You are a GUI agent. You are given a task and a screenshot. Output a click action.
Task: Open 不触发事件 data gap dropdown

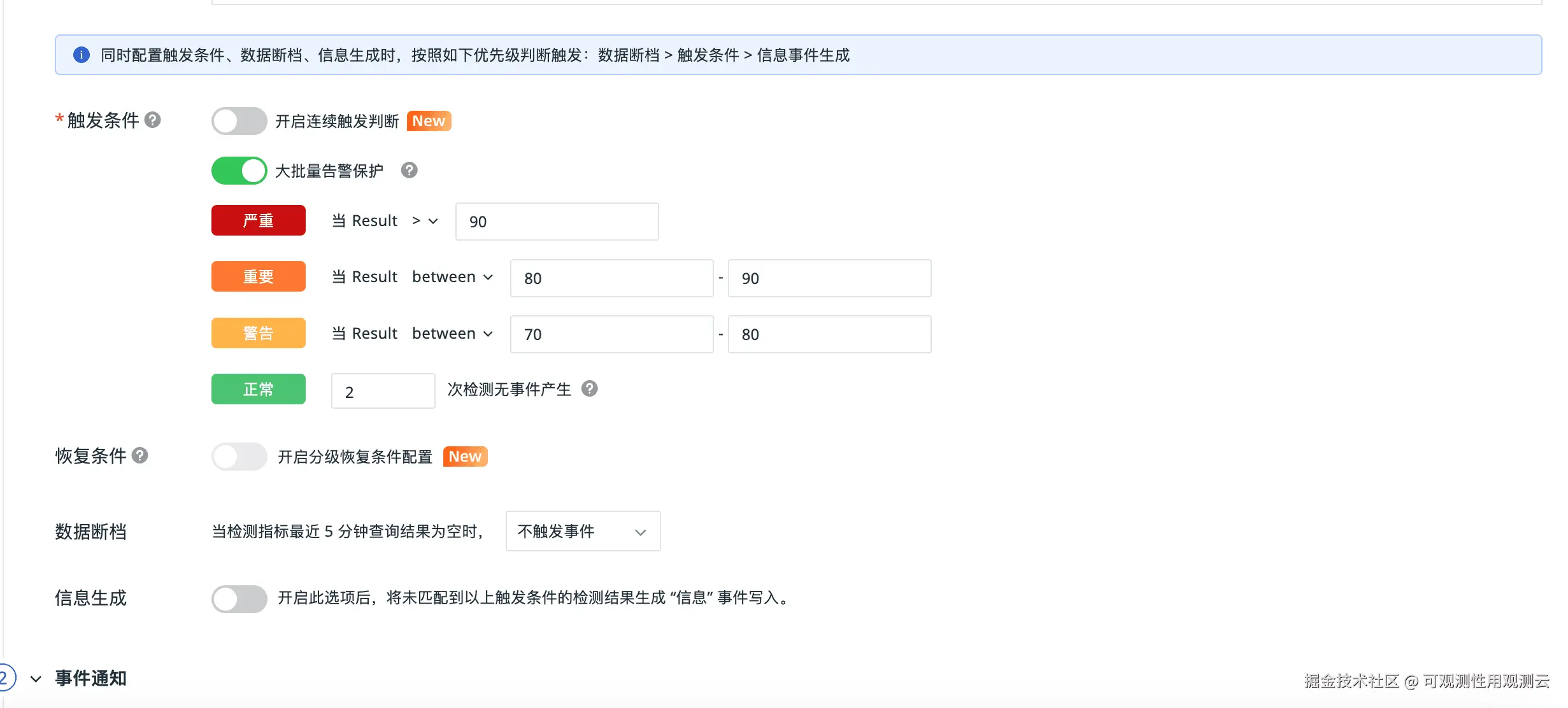(x=582, y=531)
